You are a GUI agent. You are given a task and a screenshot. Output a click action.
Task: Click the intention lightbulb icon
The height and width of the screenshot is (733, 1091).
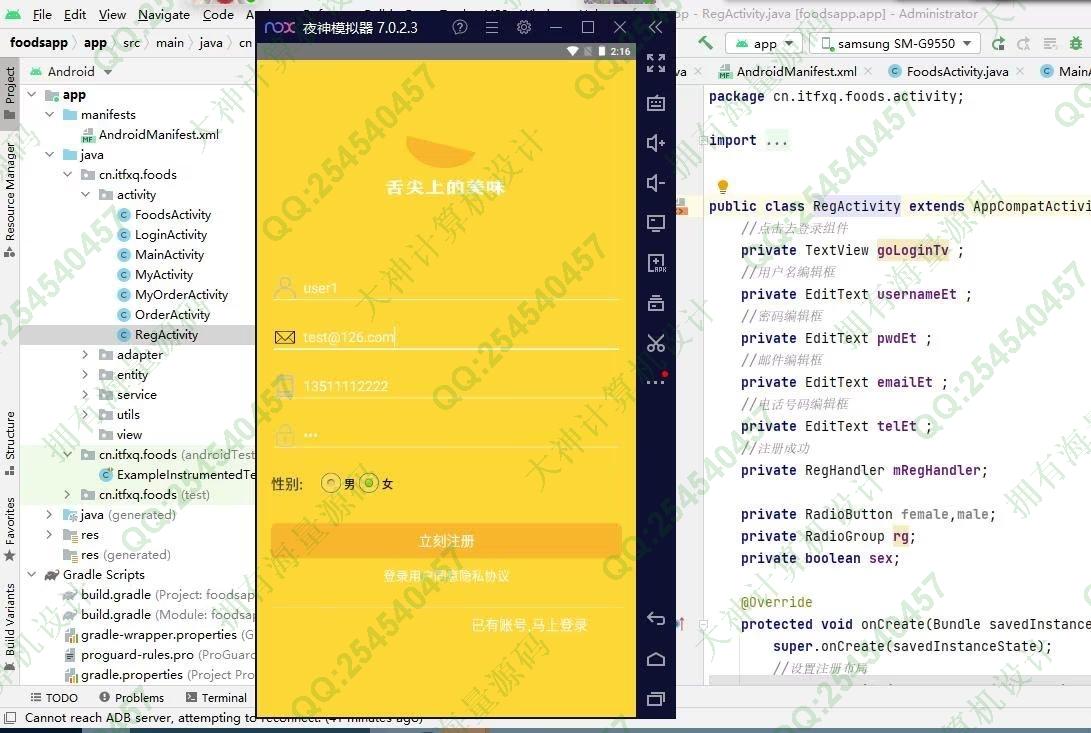click(723, 187)
